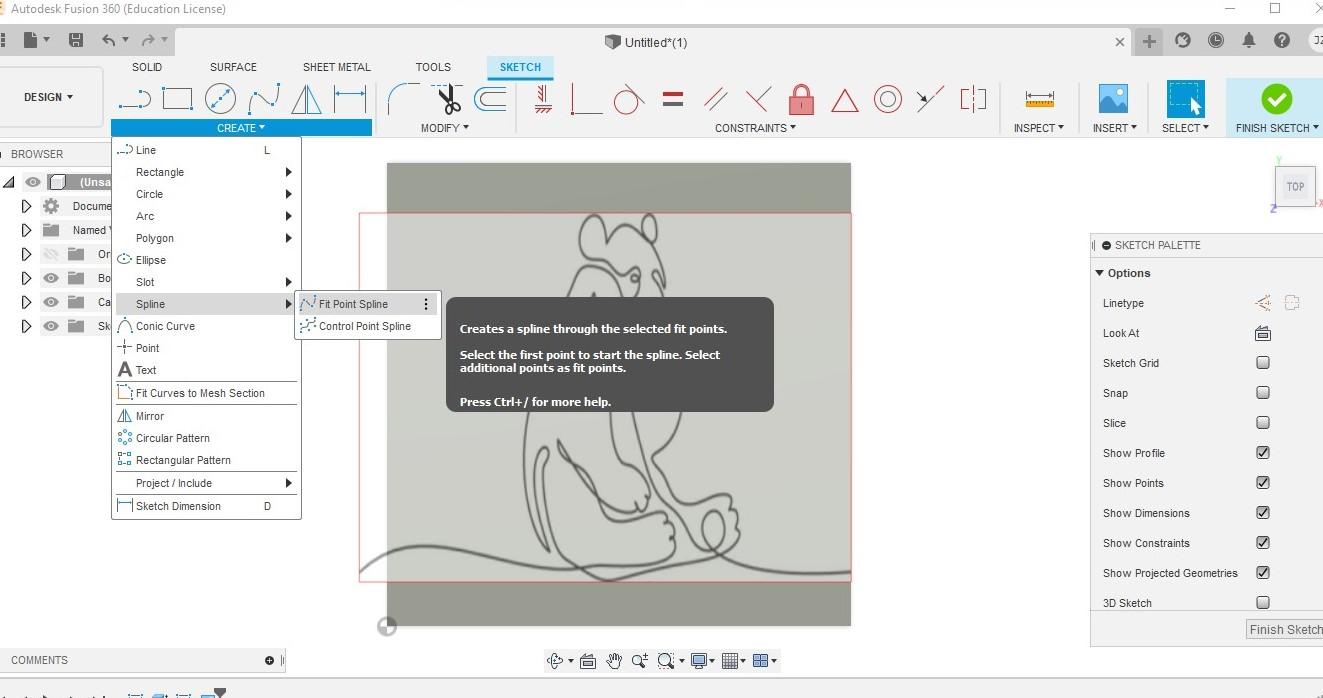Image resolution: width=1323 pixels, height=698 pixels.
Task: Collapse the Sketch Palette Options section
Action: coord(1100,273)
